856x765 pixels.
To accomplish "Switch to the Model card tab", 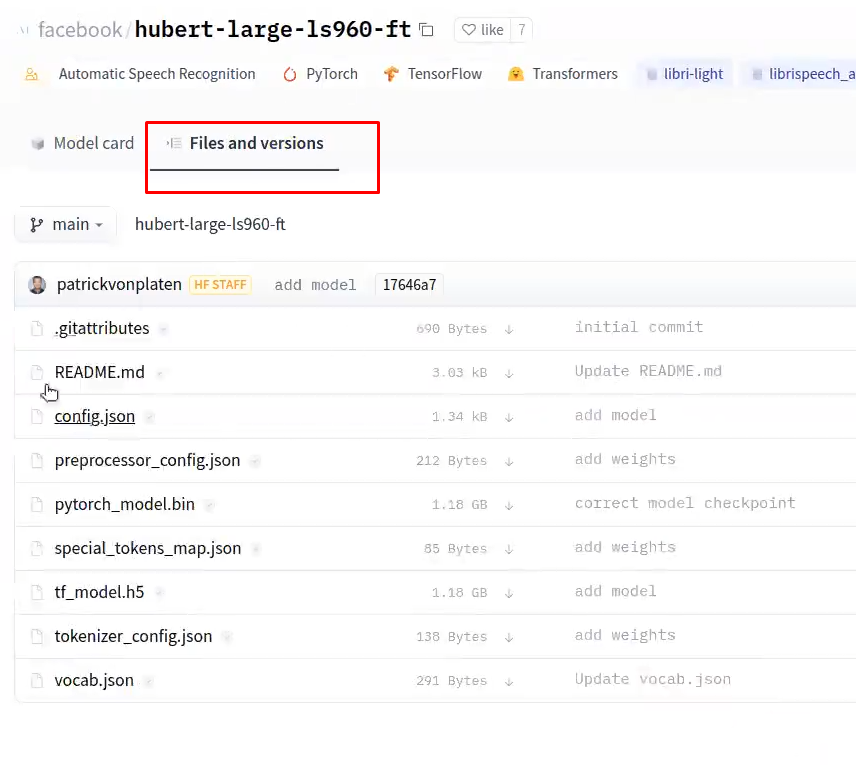I will click(x=83, y=143).
